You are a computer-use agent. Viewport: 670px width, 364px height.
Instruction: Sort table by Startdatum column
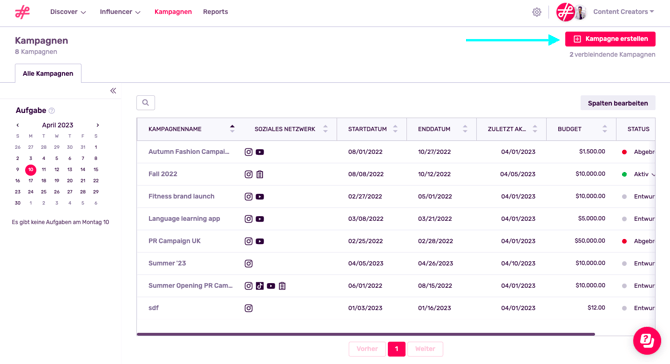395,129
